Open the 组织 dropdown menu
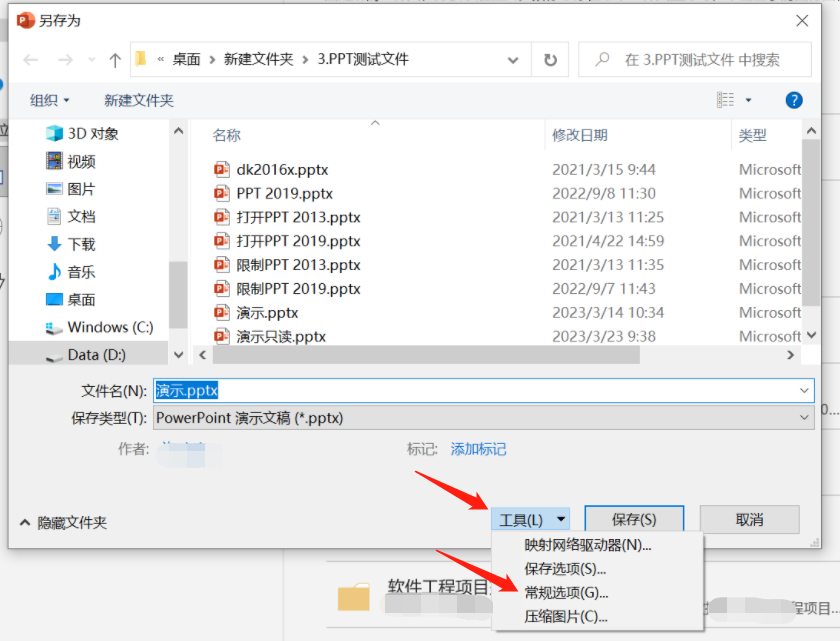840x641 pixels. click(49, 100)
